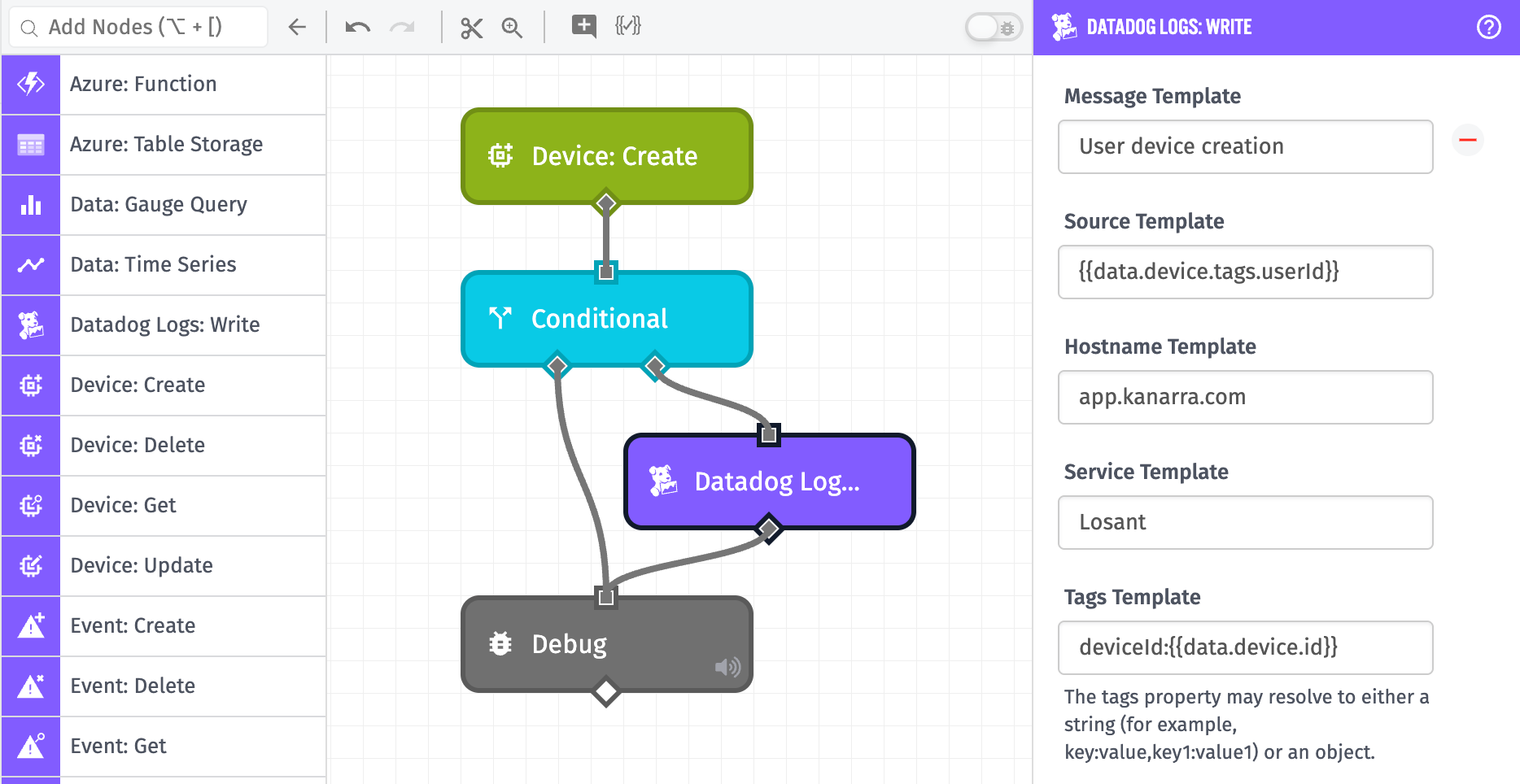Click the Datadog Log node's input connector
The height and width of the screenshot is (784, 1520).
tap(768, 434)
